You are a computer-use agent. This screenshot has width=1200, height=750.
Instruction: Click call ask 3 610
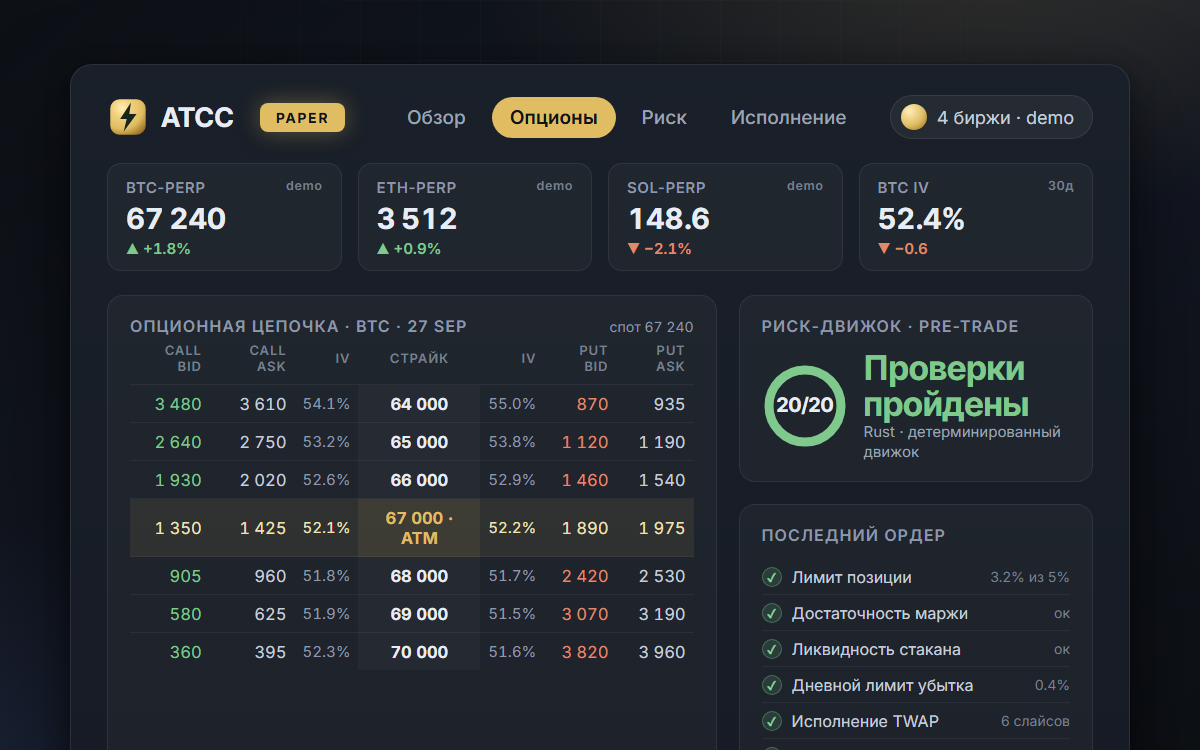click(x=263, y=404)
